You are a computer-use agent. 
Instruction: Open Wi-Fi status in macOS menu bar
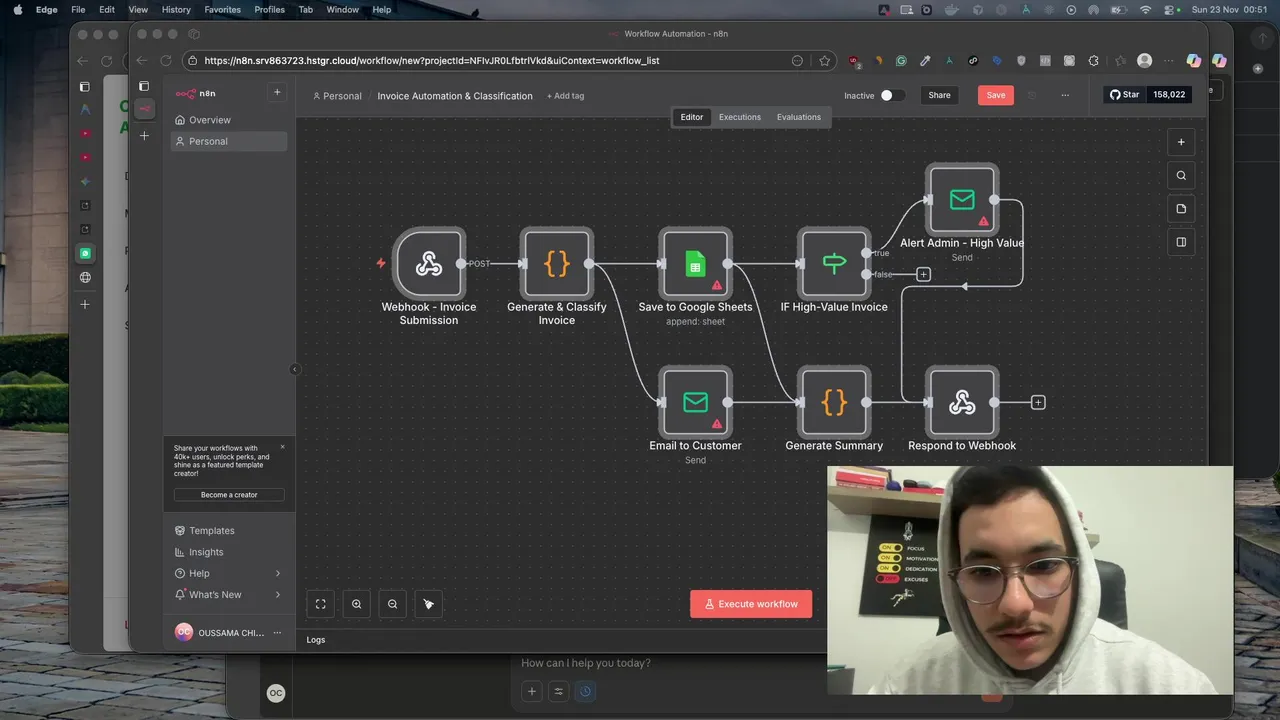[x=1145, y=9]
